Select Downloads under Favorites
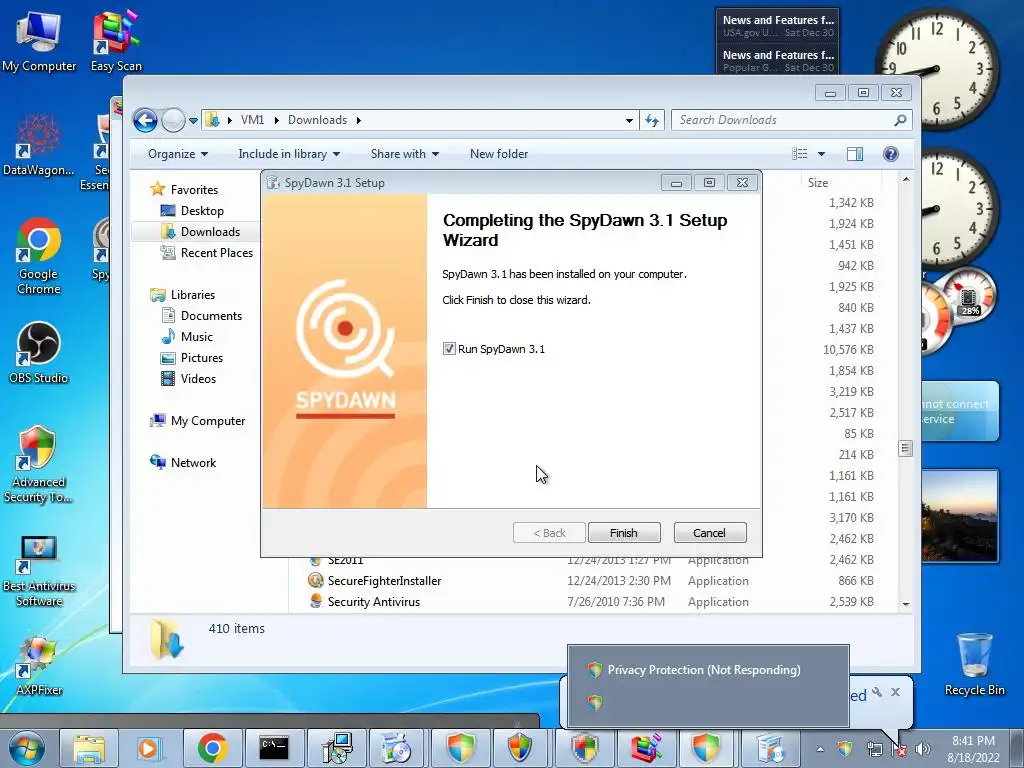The height and width of the screenshot is (768, 1024). click(x=210, y=232)
